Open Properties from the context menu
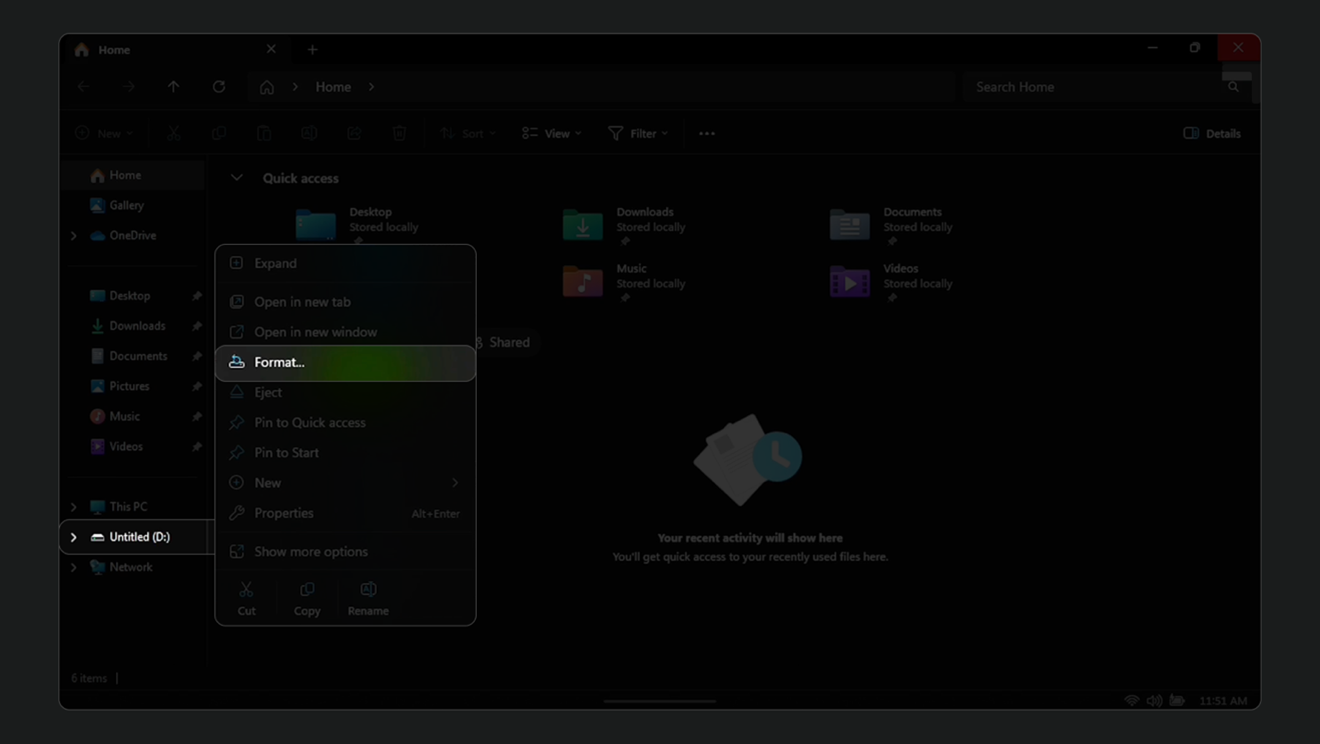 [x=284, y=513]
